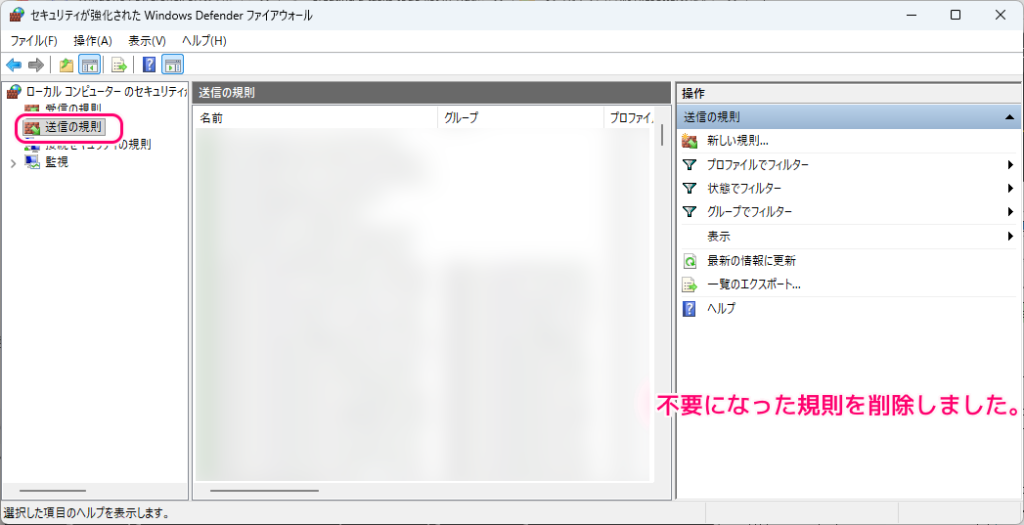Viewport: 1024px width, 525px height.
Task: Click the Forward arrow toolbar icon
Action: [x=36, y=65]
